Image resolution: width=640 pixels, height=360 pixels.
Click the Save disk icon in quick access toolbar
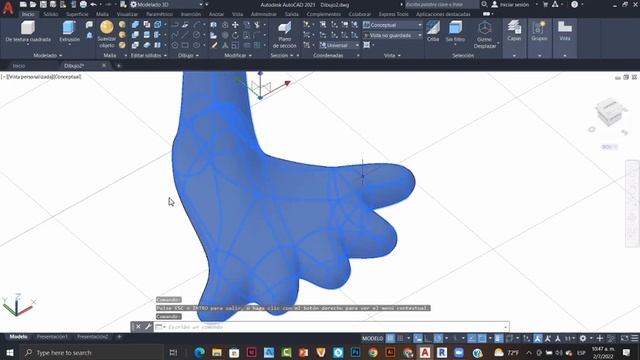[x=43, y=4]
